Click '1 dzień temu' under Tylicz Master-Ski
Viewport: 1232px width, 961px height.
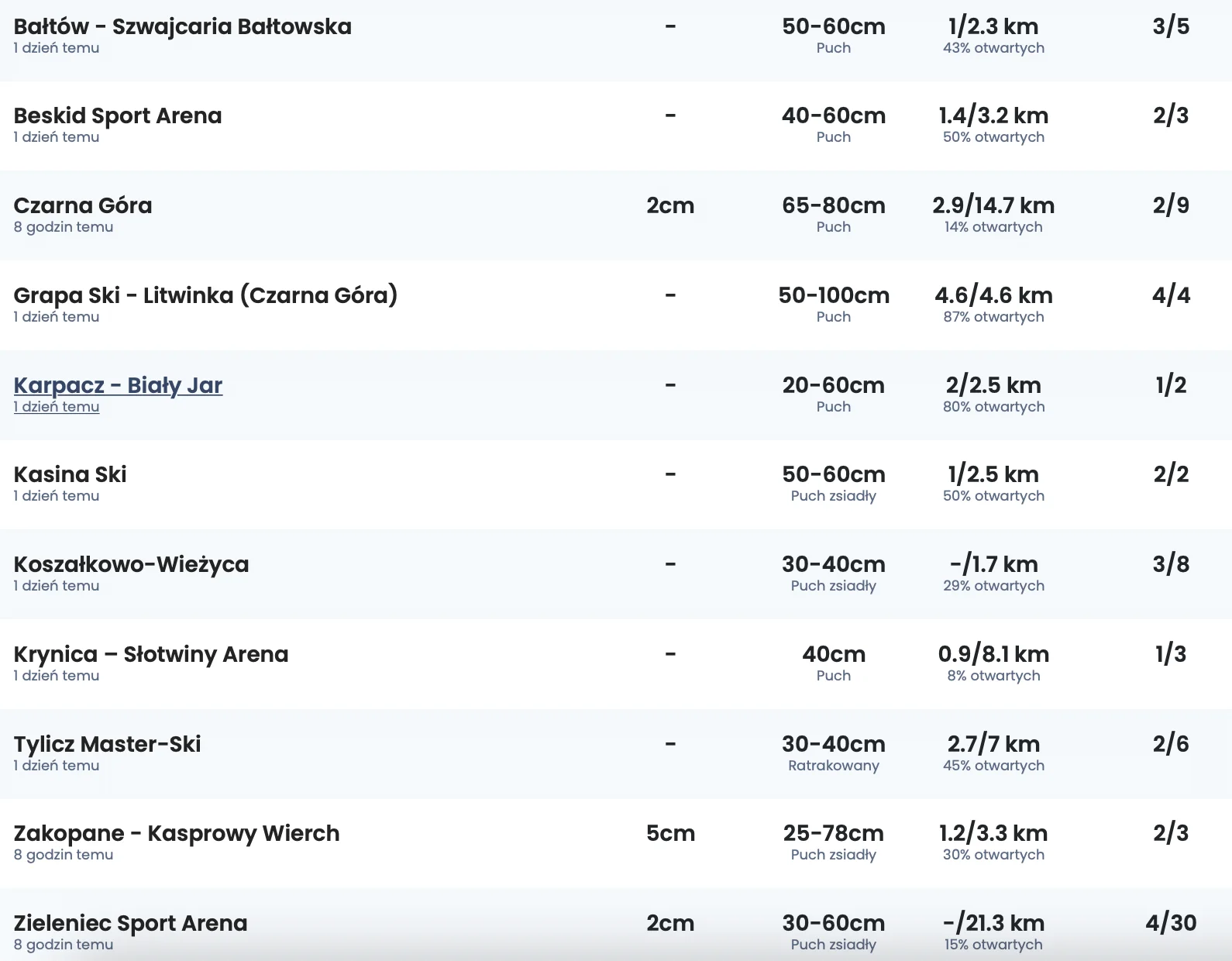57,766
